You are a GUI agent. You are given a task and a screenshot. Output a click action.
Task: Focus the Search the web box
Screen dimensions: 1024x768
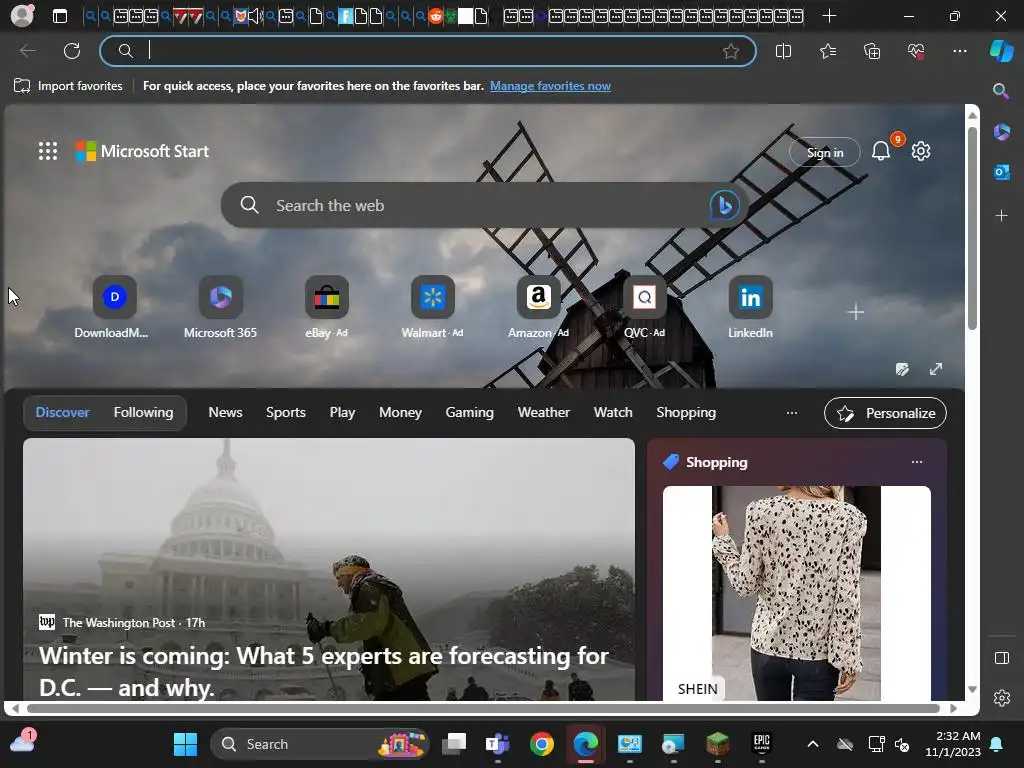[485, 205]
